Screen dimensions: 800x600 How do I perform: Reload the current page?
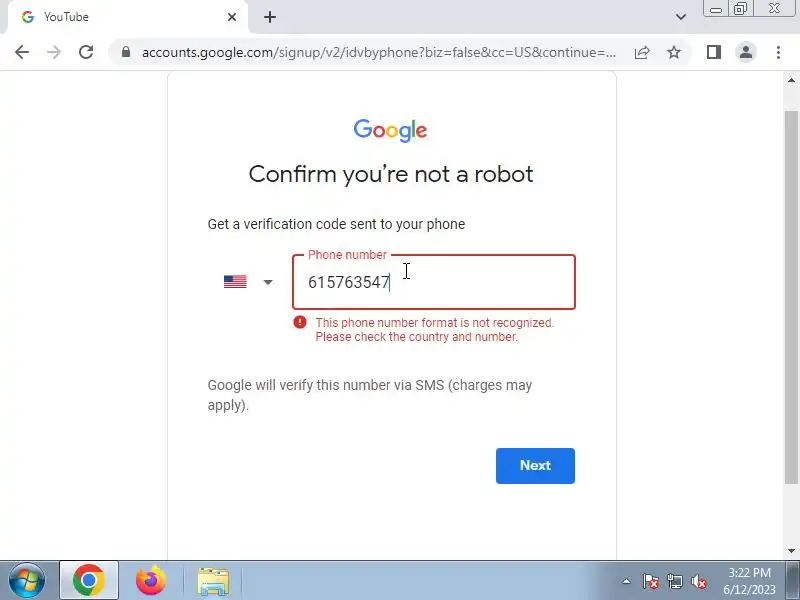coord(86,52)
